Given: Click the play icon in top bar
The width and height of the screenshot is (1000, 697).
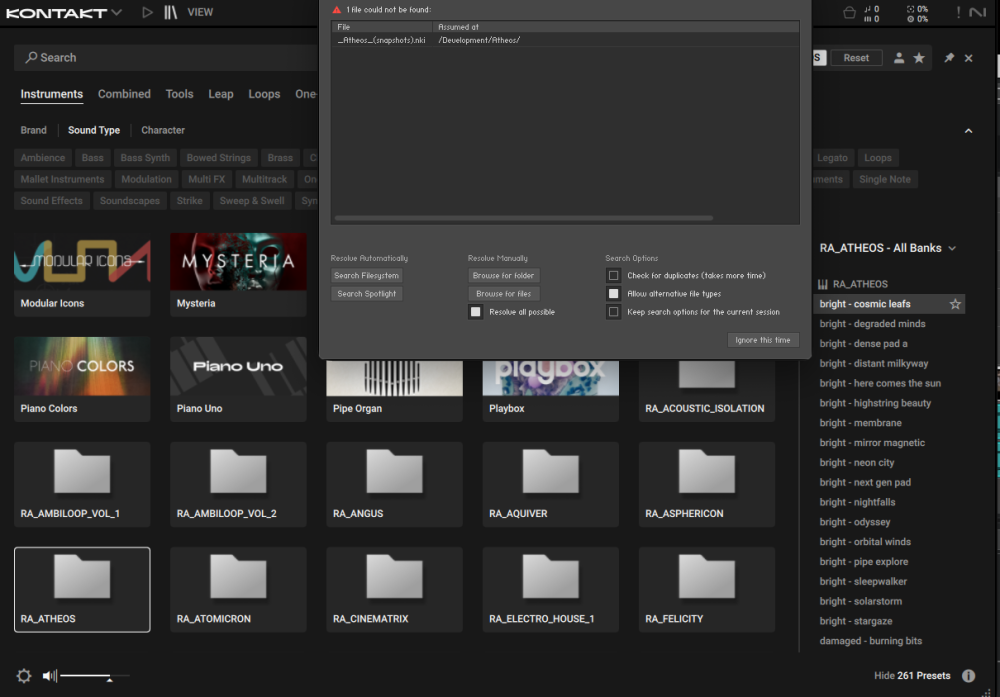Looking at the screenshot, I should [147, 12].
